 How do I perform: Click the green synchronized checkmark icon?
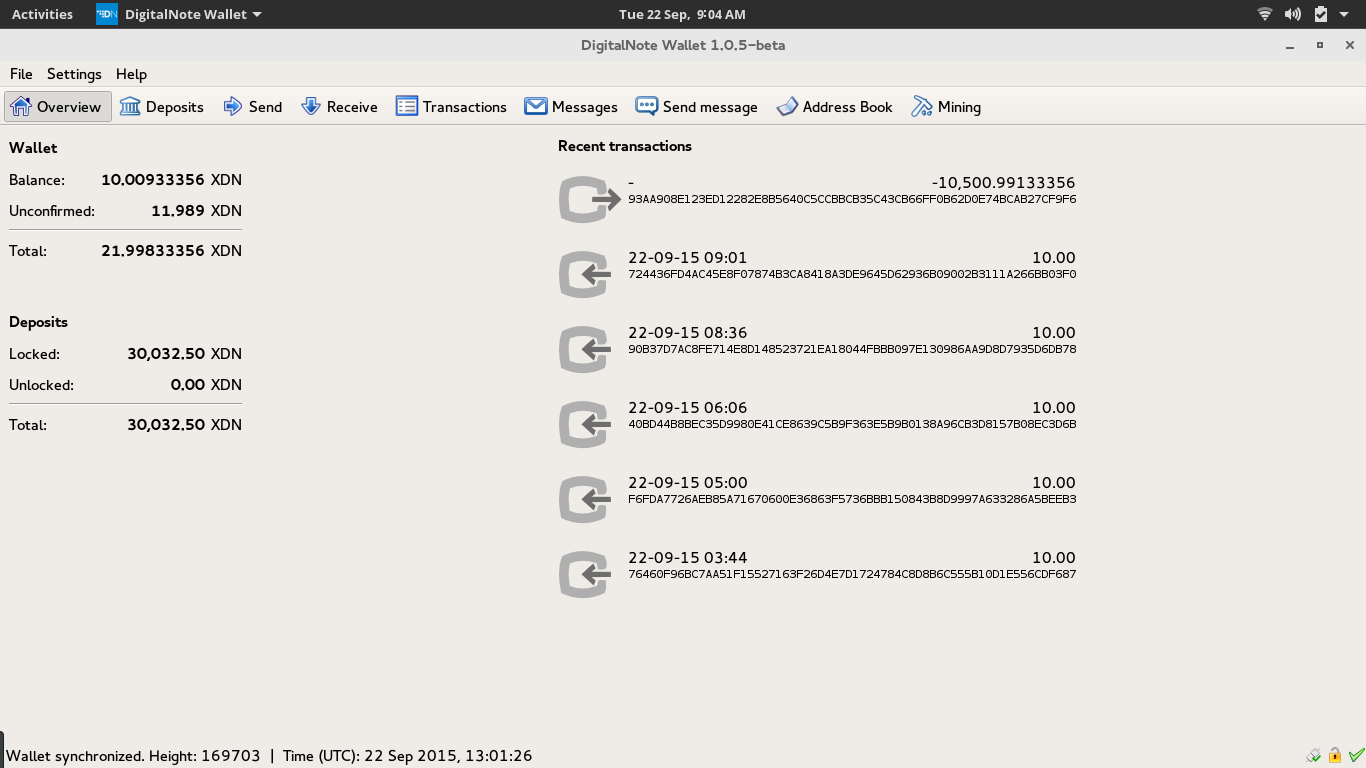click(x=1356, y=756)
